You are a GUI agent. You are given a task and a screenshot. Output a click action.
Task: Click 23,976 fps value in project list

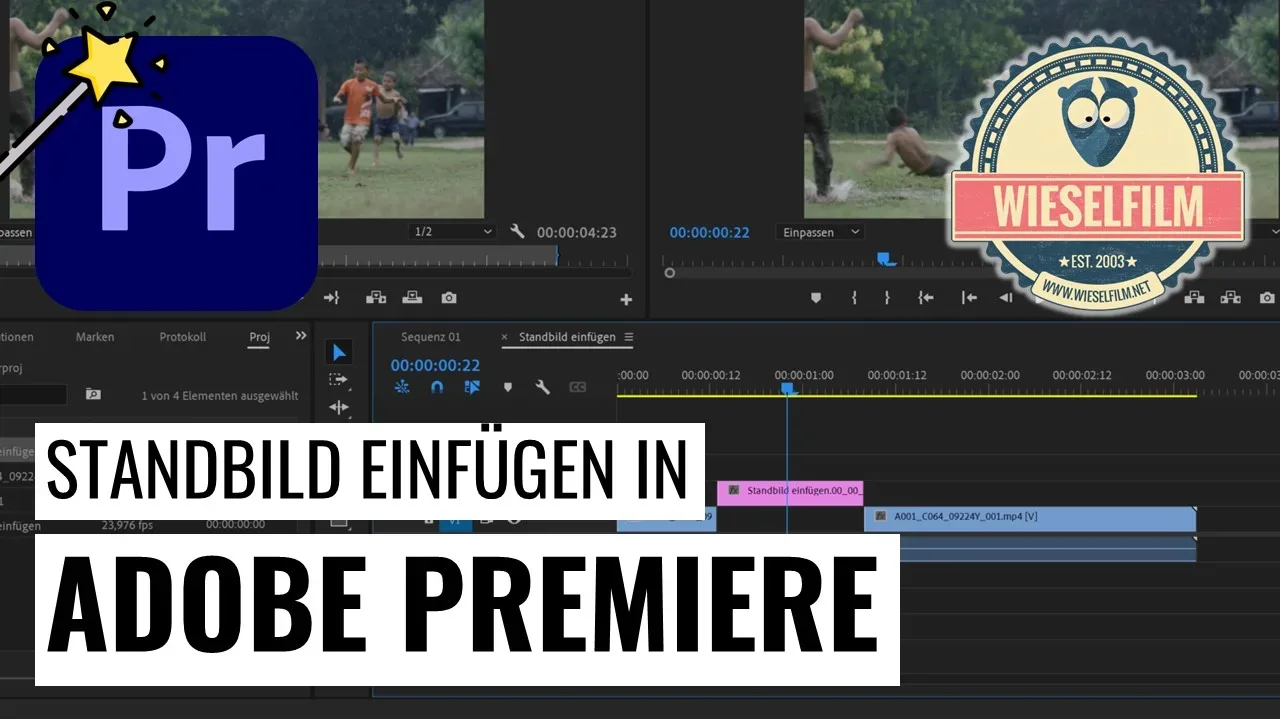click(x=127, y=525)
